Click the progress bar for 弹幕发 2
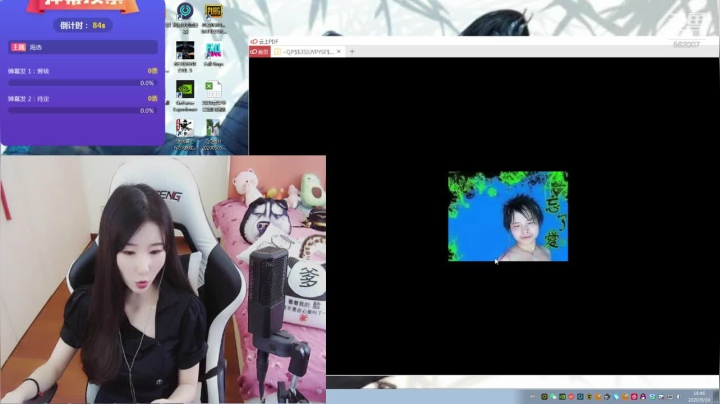 (83, 111)
